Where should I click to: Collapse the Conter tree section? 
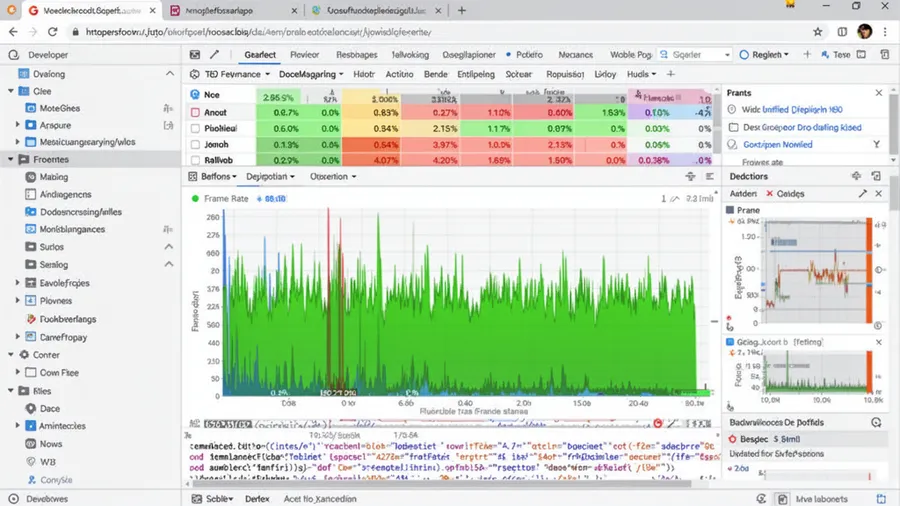(10, 355)
